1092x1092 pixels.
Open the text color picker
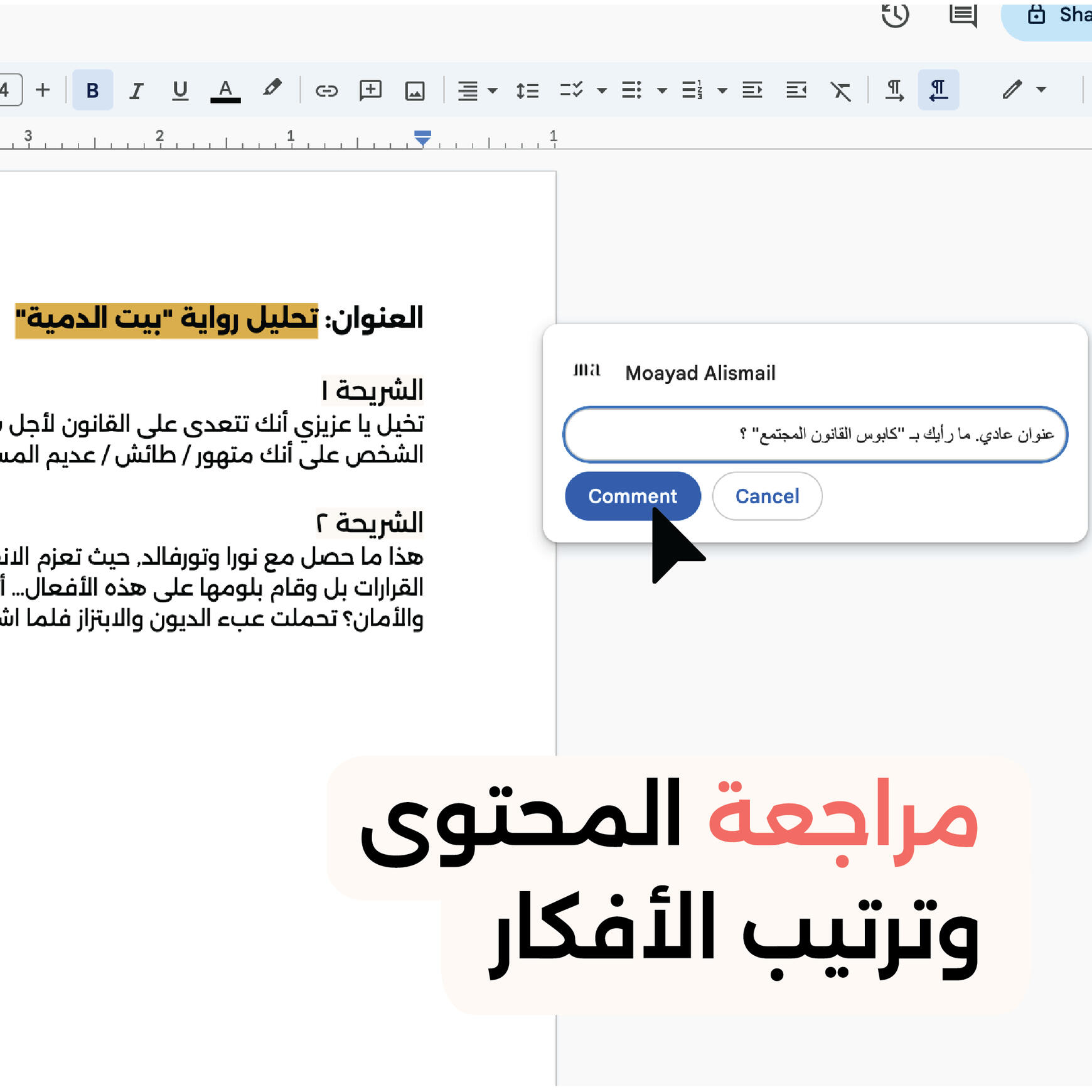[x=225, y=90]
